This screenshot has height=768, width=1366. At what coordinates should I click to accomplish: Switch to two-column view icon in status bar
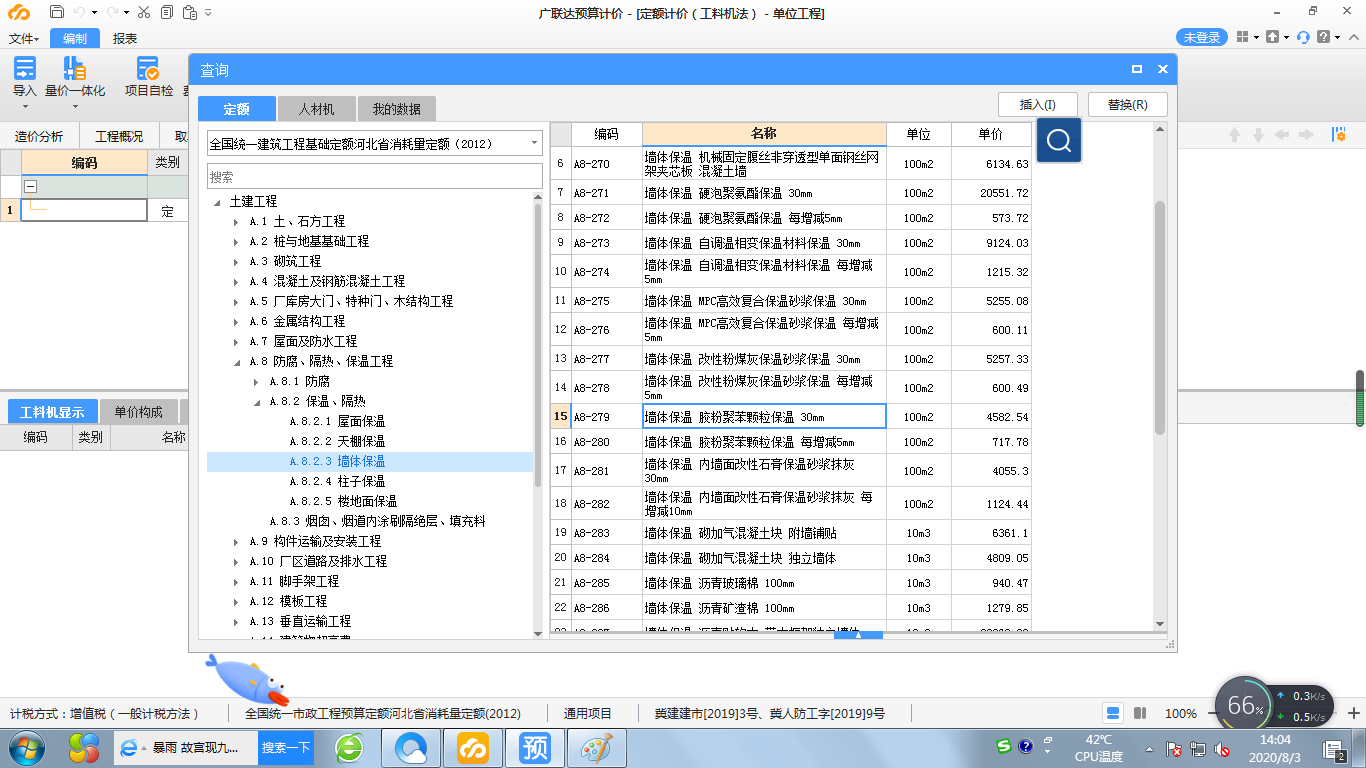(x=1140, y=713)
